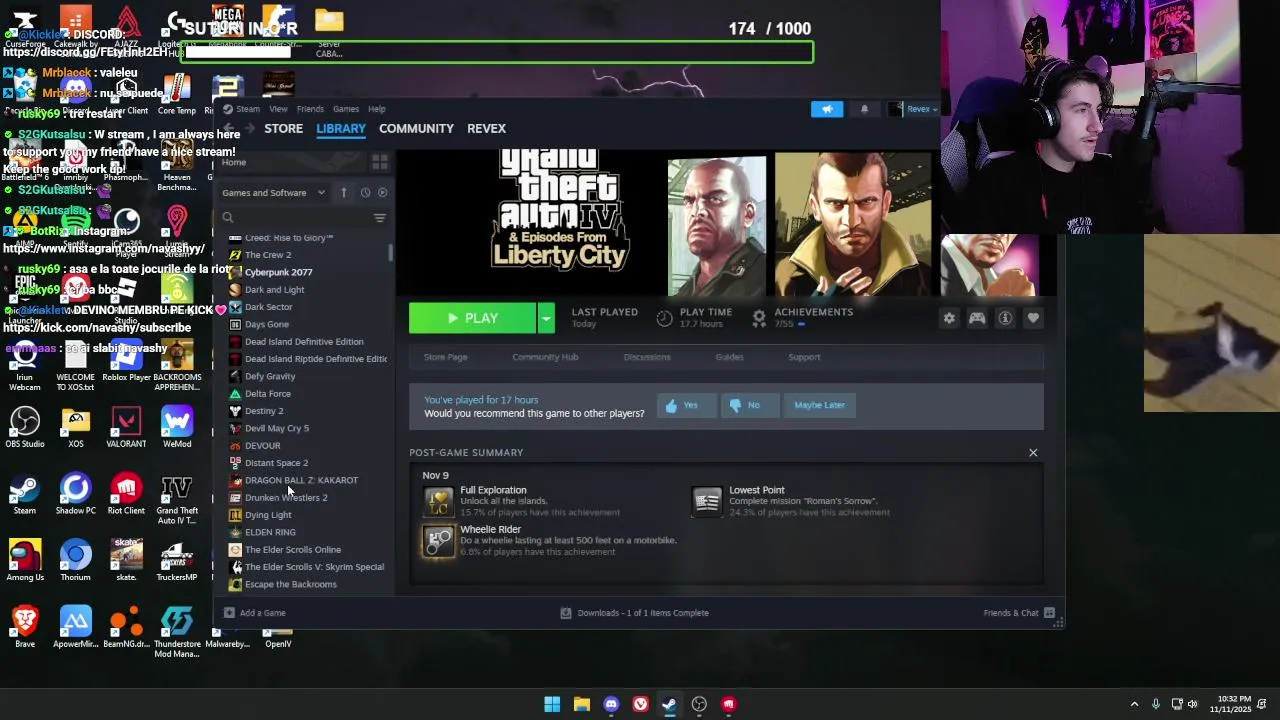Open Shadow PC desktop shortcut

click(x=76, y=494)
